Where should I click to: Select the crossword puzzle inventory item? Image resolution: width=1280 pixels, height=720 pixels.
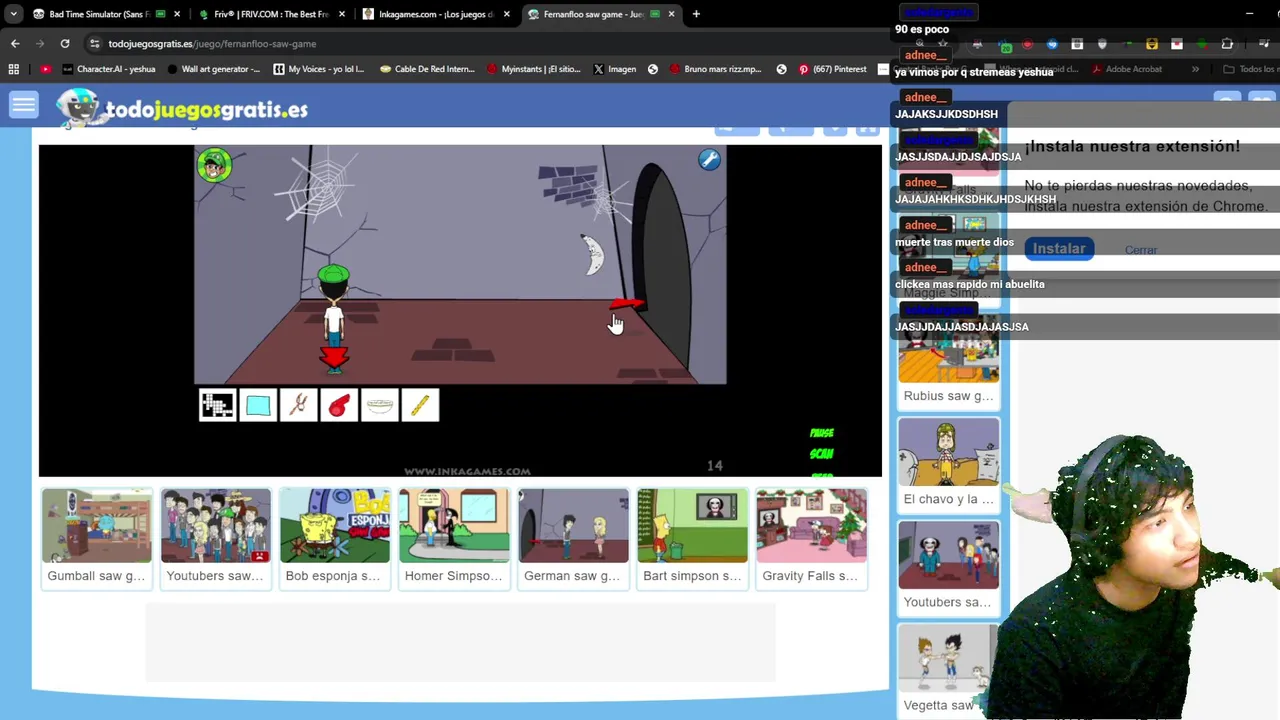pyautogui.click(x=217, y=405)
